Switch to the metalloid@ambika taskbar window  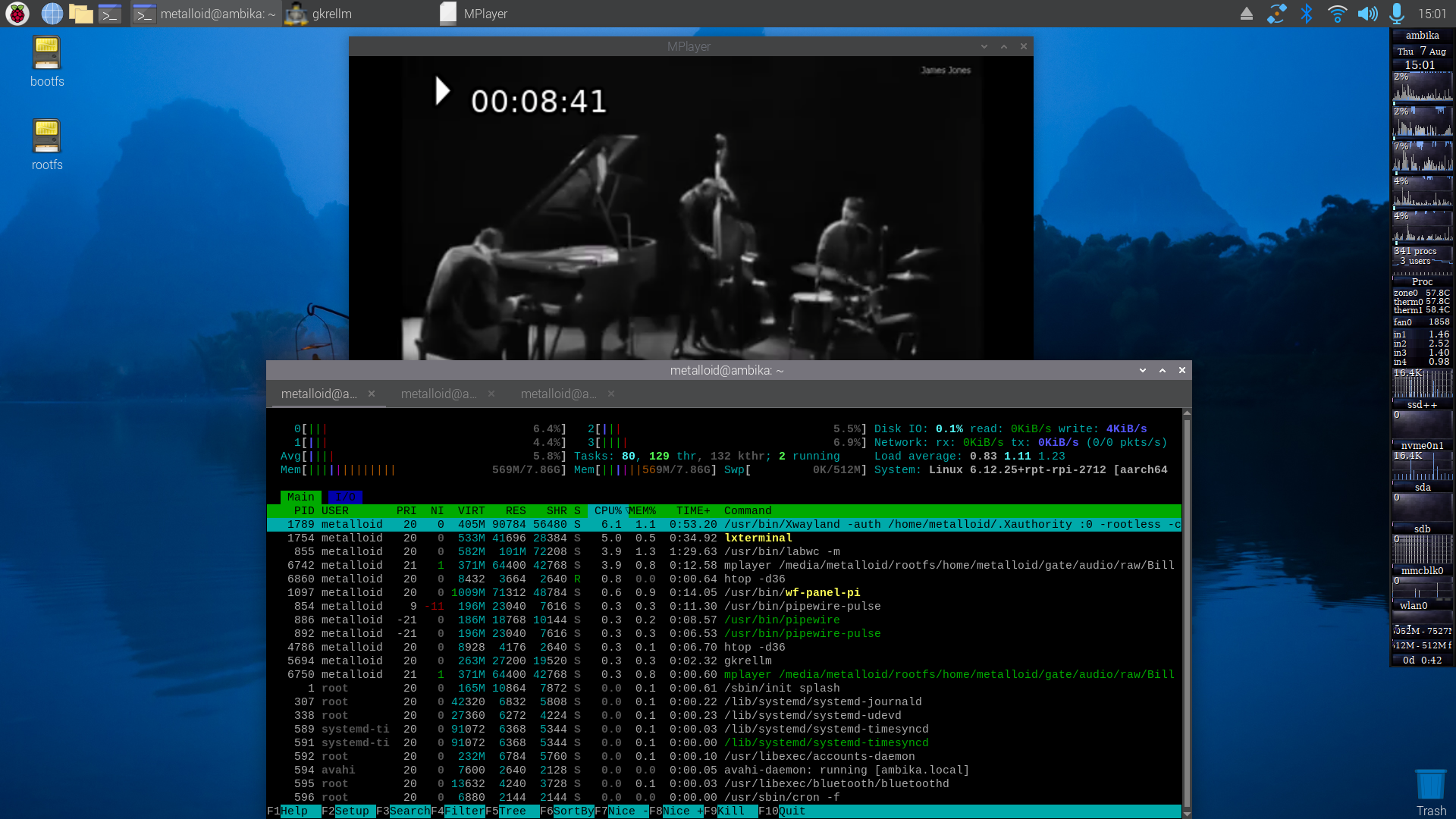point(205,14)
